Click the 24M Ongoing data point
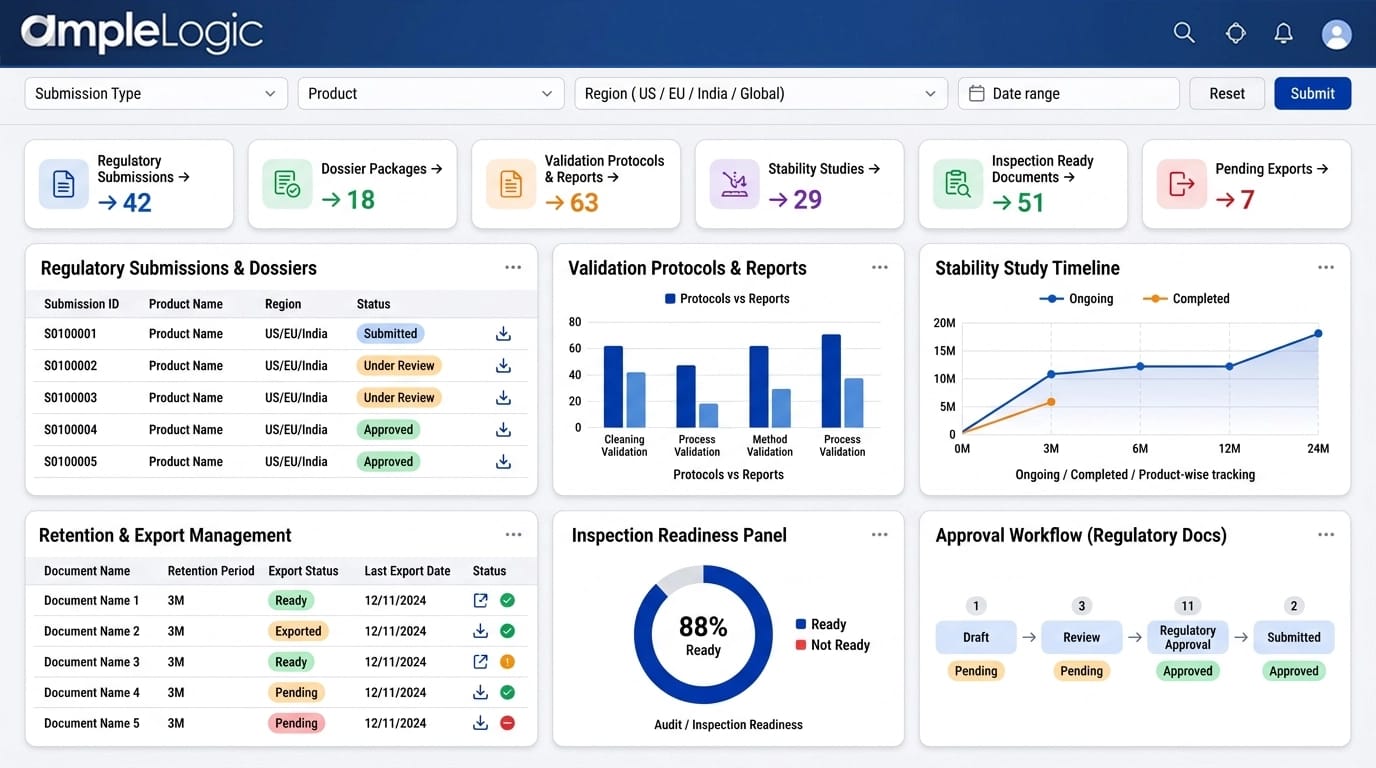 1318,334
